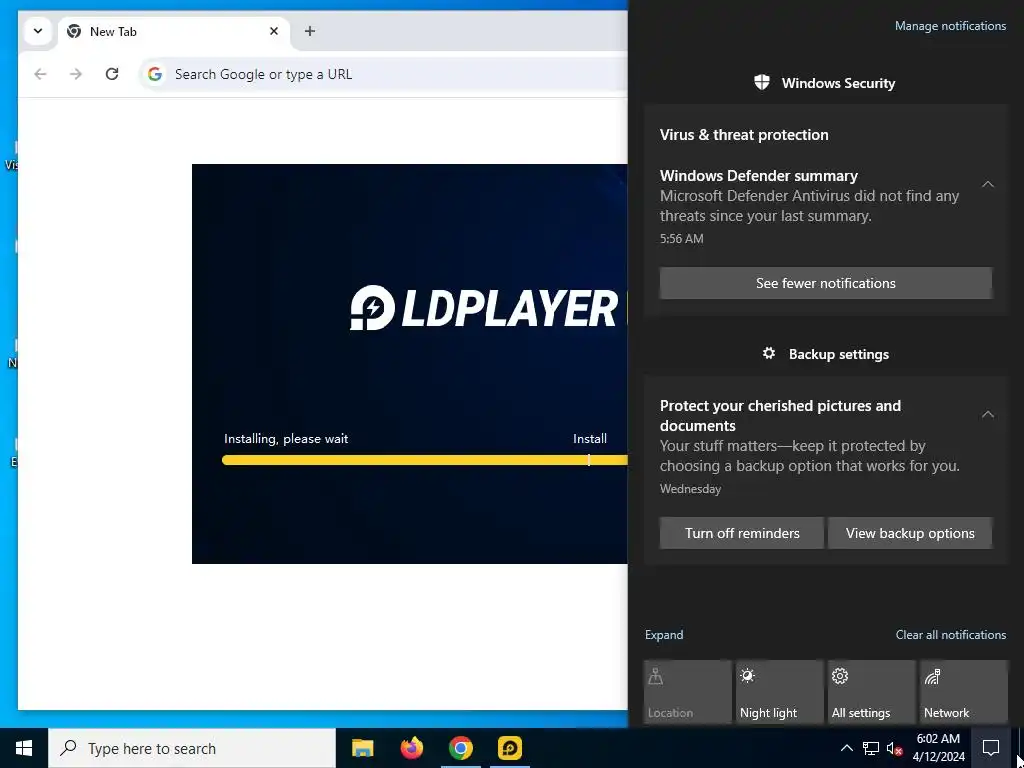Toggle Night light quick action
Viewport: 1024px width, 768px height.
pos(780,692)
